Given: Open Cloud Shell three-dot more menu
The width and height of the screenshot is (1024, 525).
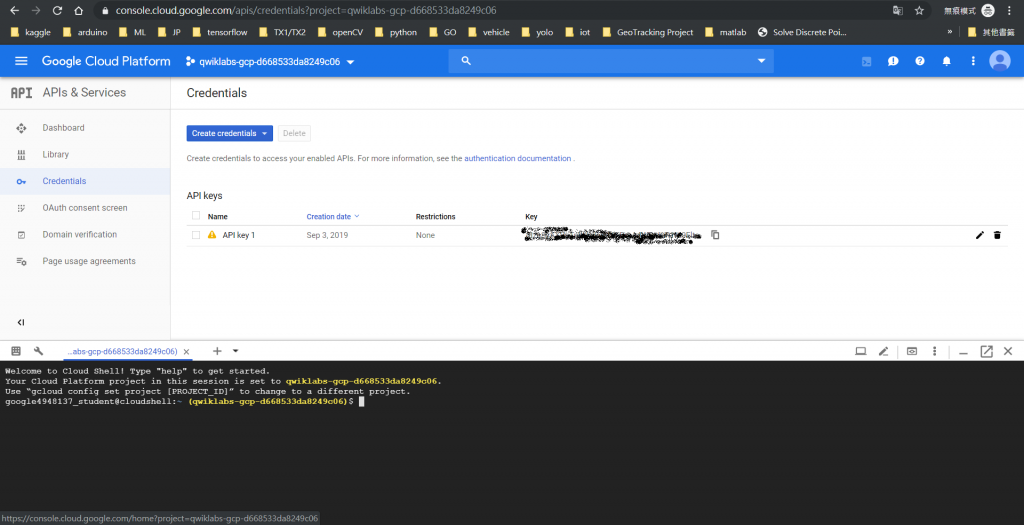Looking at the screenshot, I should click(x=935, y=351).
